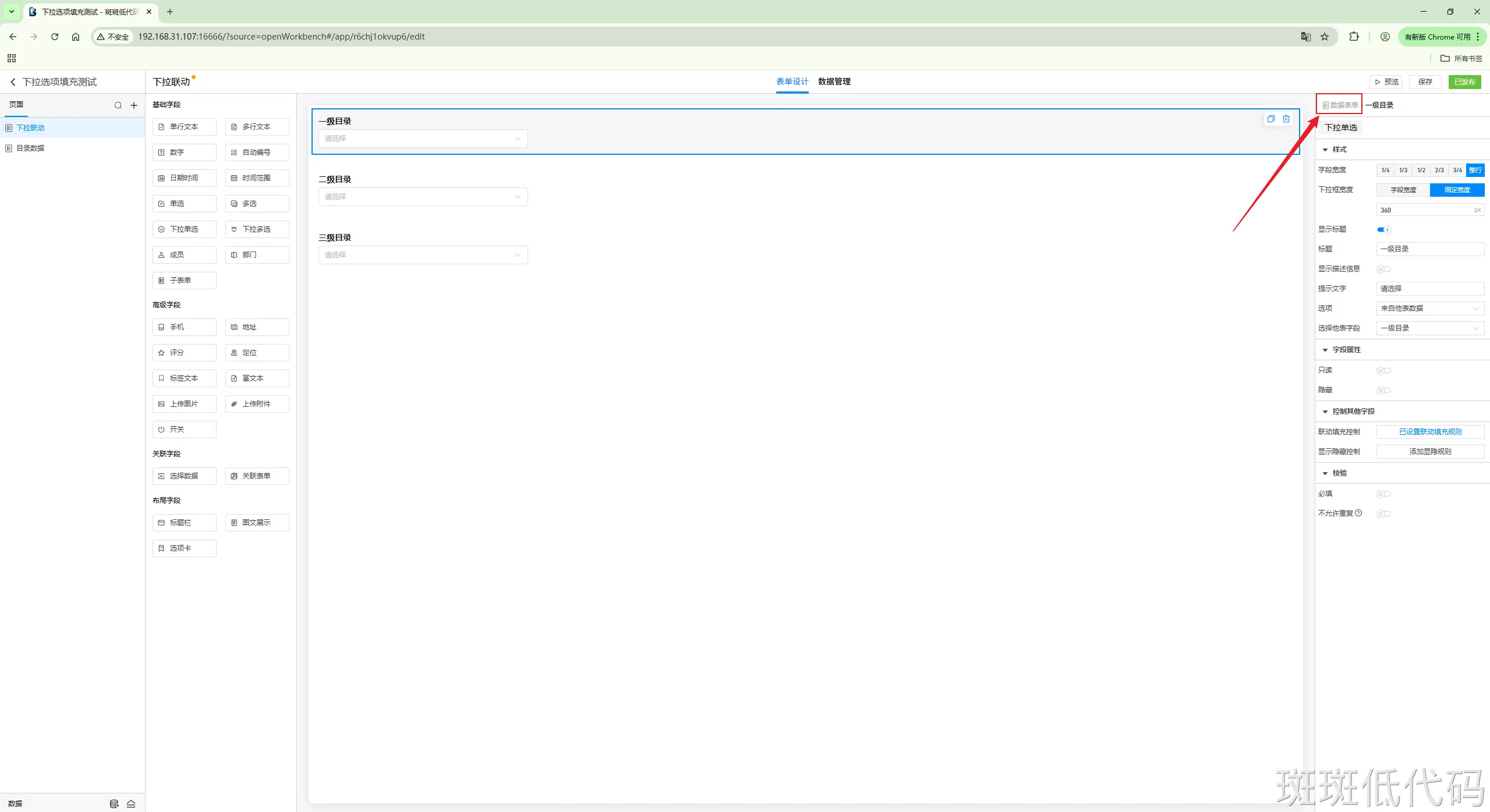Click the search icon in 页面 panel

coord(118,105)
